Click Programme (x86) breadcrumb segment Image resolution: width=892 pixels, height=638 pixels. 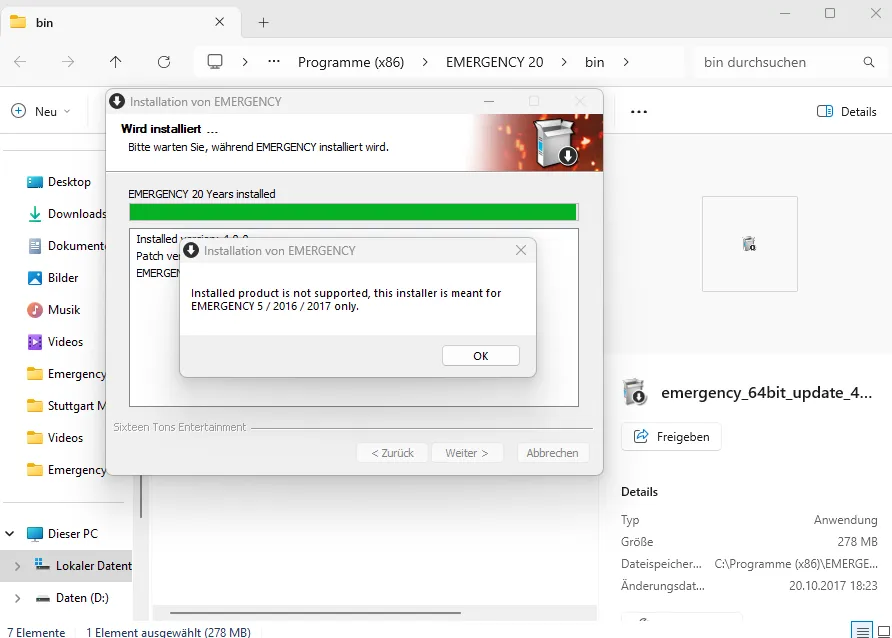(351, 62)
